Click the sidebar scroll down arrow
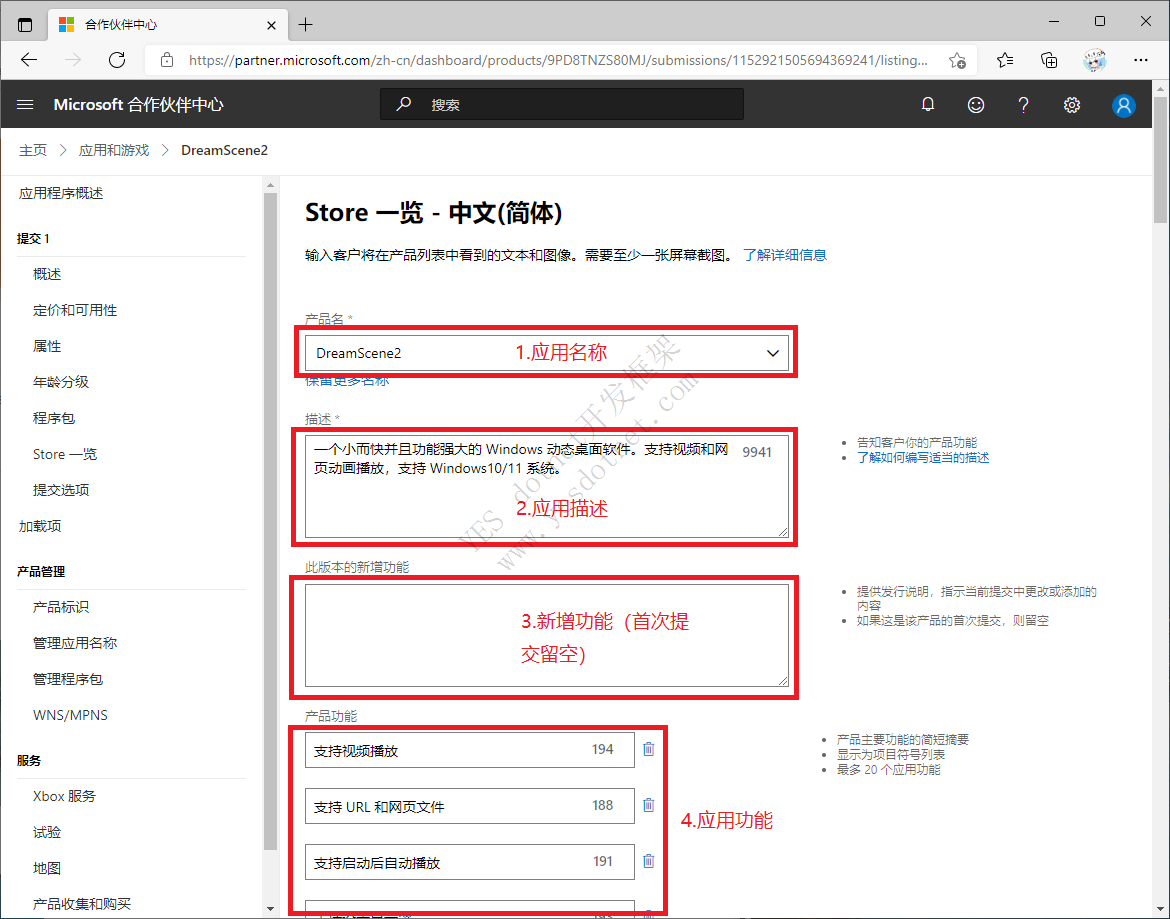This screenshot has height=919, width=1170. (x=270, y=909)
